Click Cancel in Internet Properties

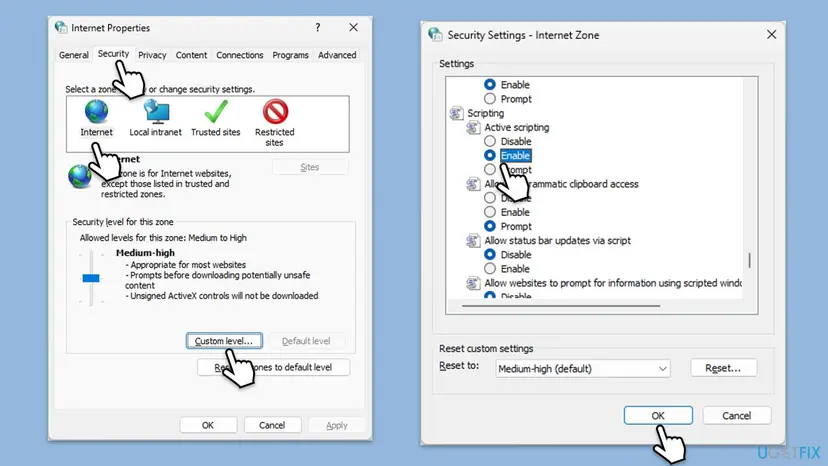click(x=272, y=425)
